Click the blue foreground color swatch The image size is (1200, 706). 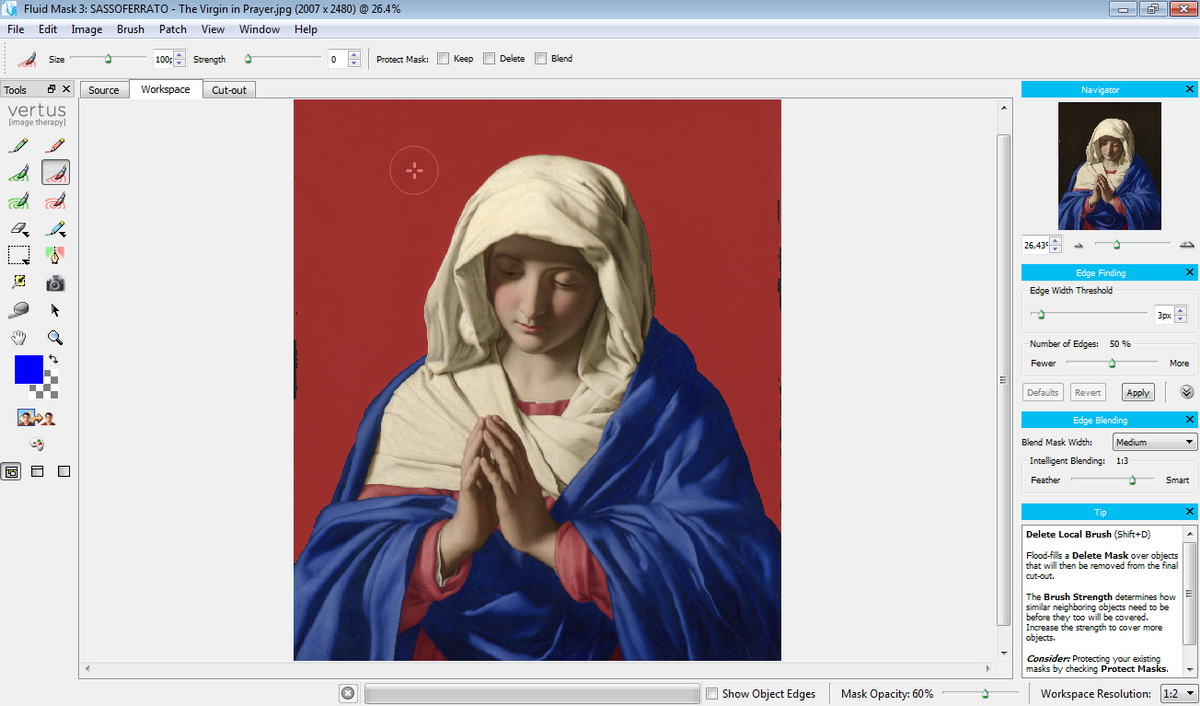click(x=28, y=370)
